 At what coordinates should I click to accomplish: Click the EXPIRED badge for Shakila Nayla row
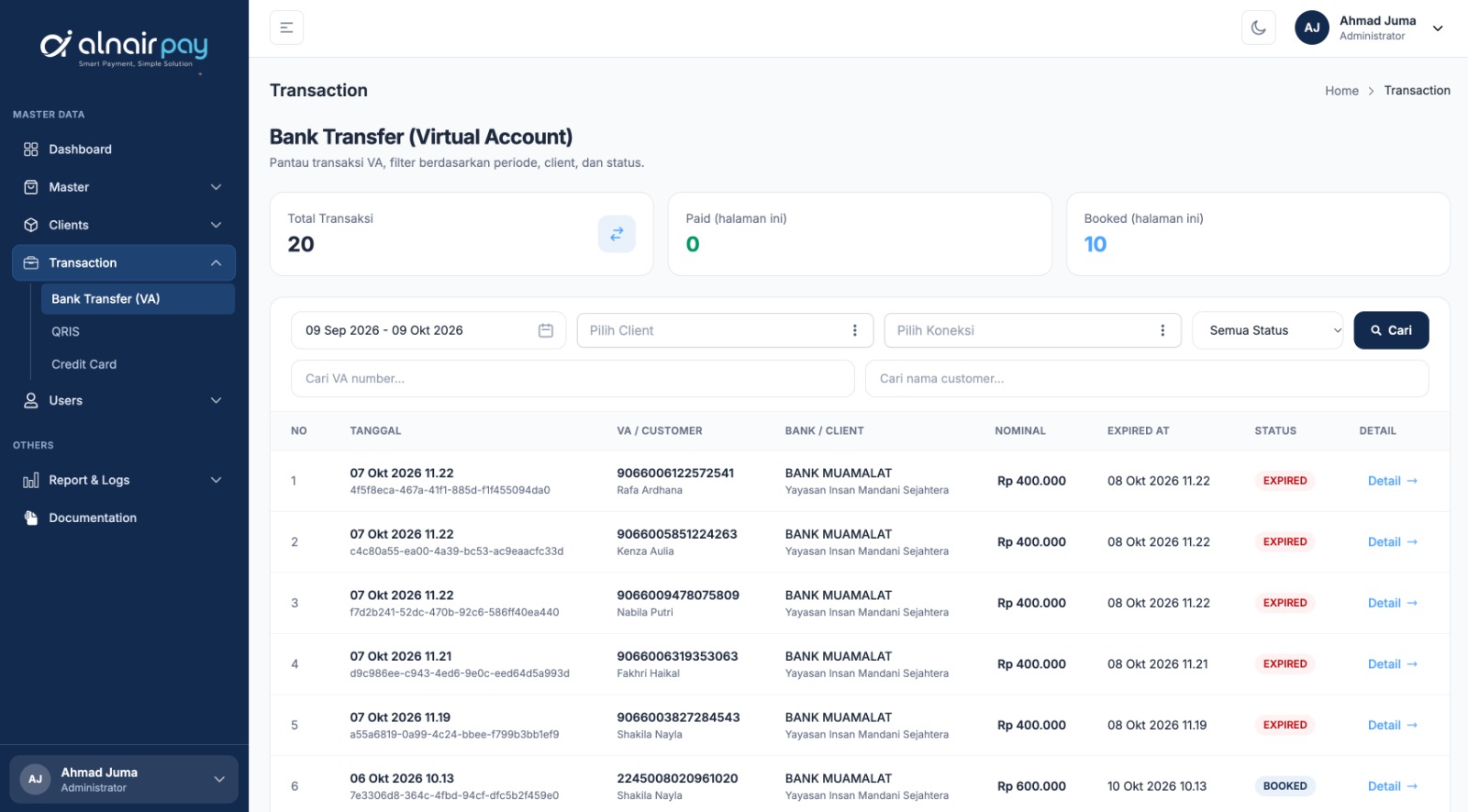pyautogui.click(x=1284, y=725)
